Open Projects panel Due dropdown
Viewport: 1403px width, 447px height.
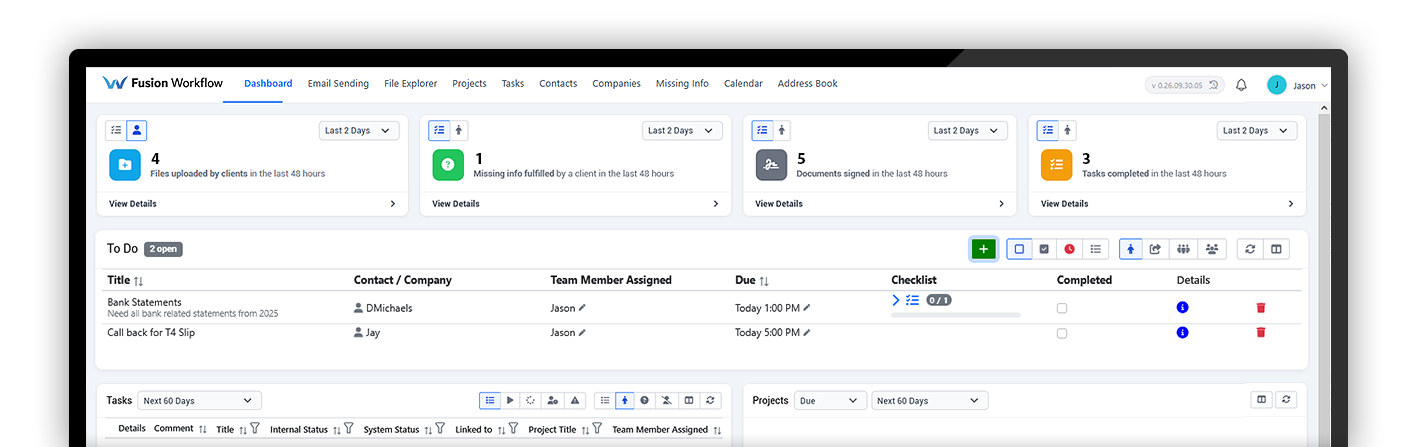pos(830,400)
